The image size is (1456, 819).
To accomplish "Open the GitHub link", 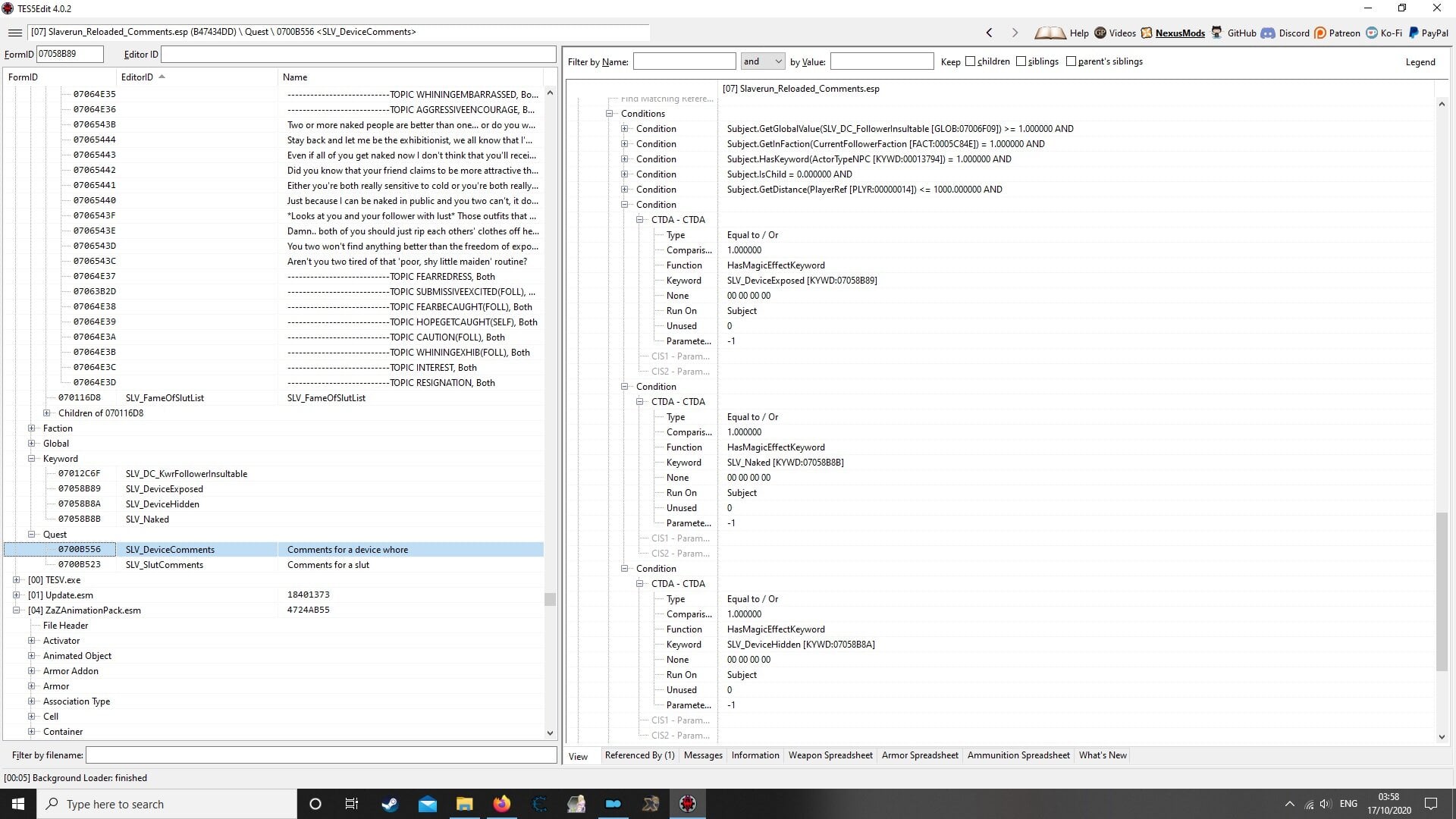I will [1241, 33].
